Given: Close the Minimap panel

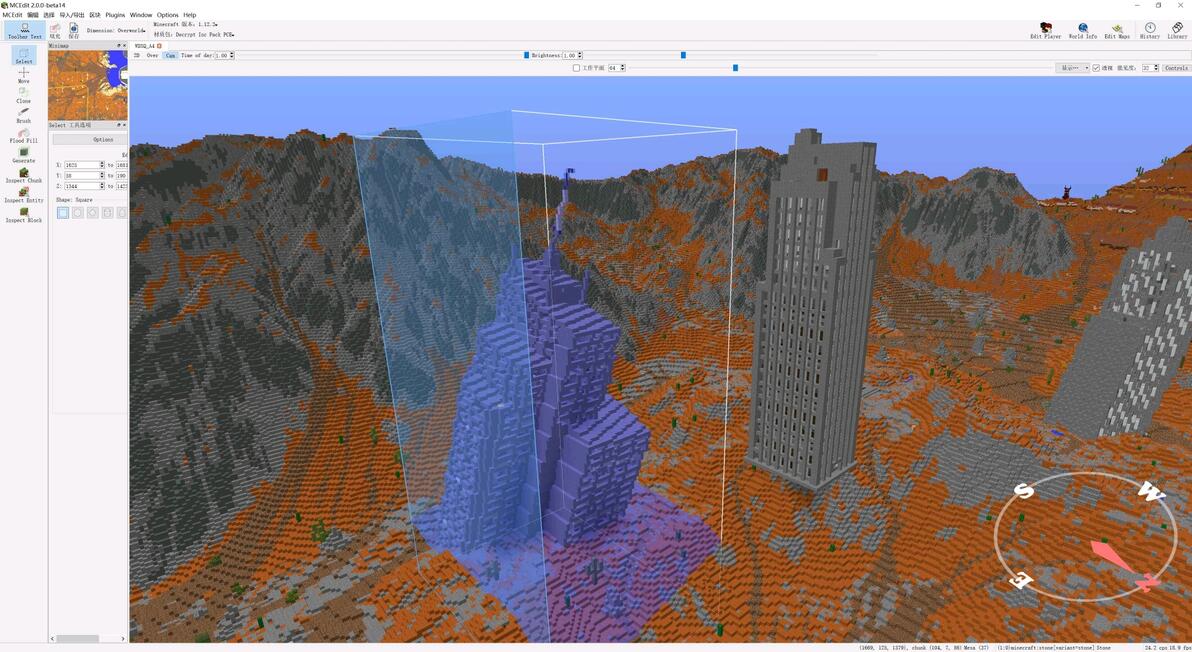Looking at the screenshot, I should point(124,46).
